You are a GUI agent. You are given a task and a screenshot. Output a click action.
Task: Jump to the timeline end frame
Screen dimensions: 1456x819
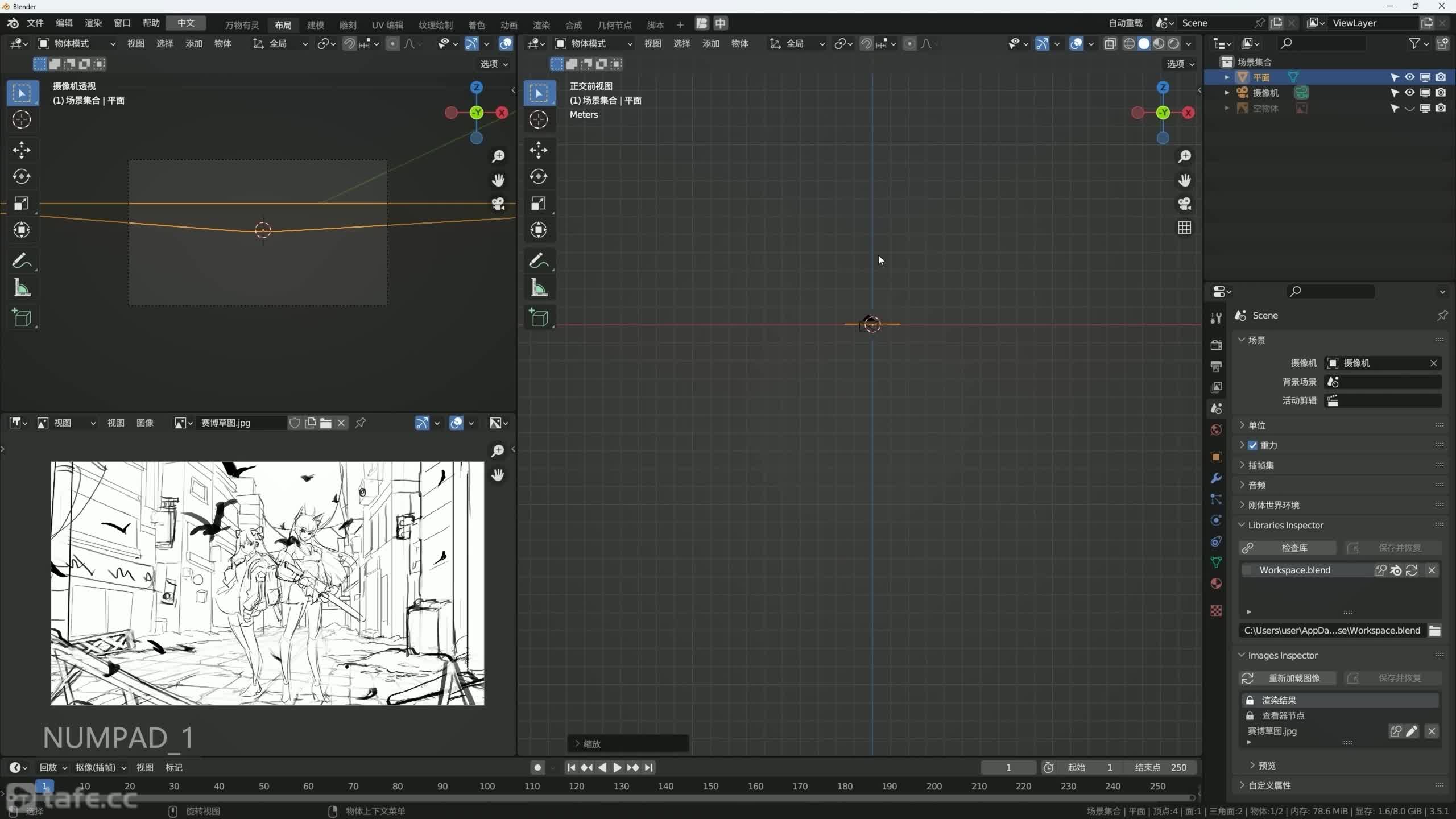648,768
